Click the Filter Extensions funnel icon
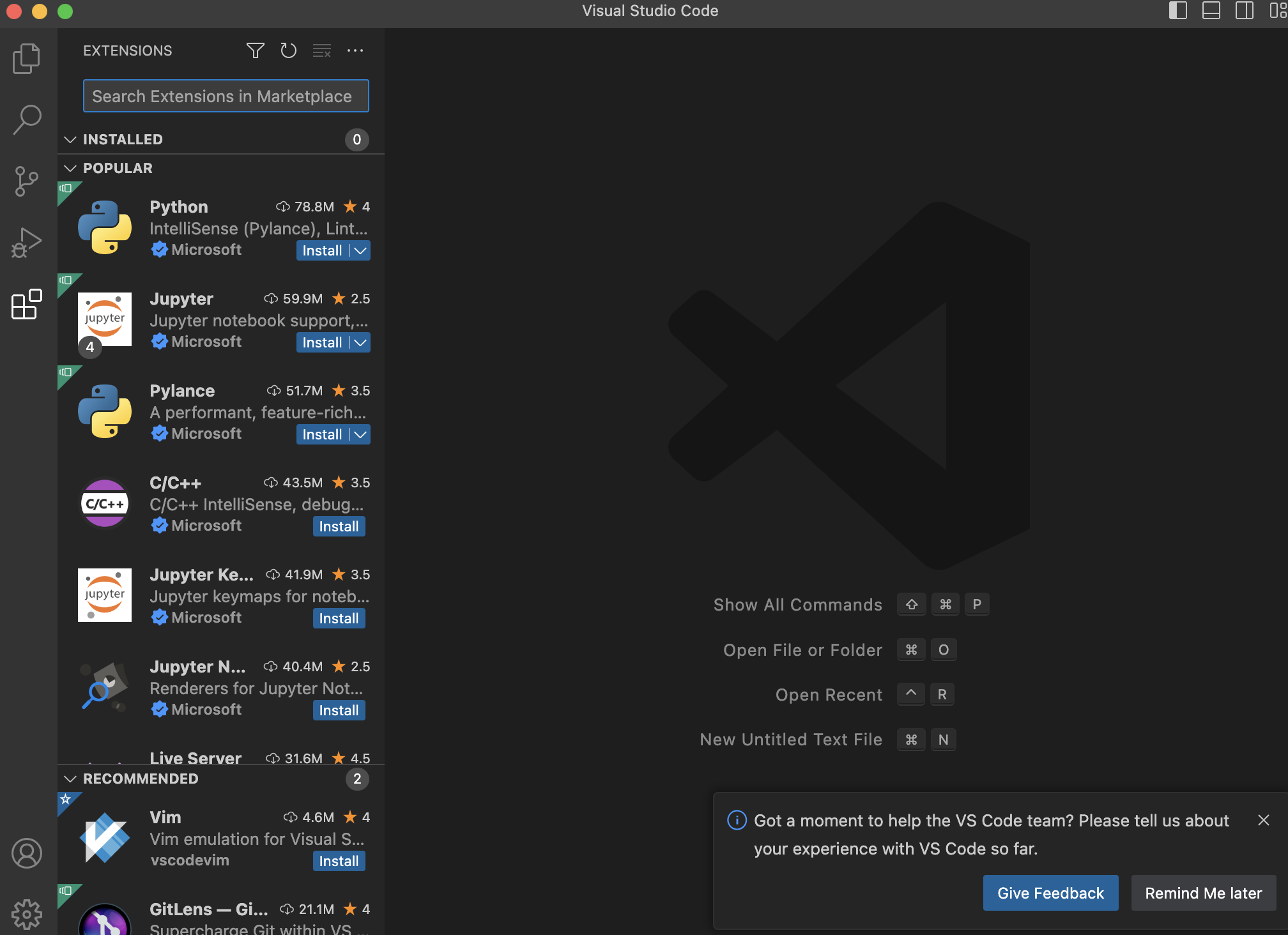The width and height of the screenshot is (1288, 935). (x=255, y=50)
